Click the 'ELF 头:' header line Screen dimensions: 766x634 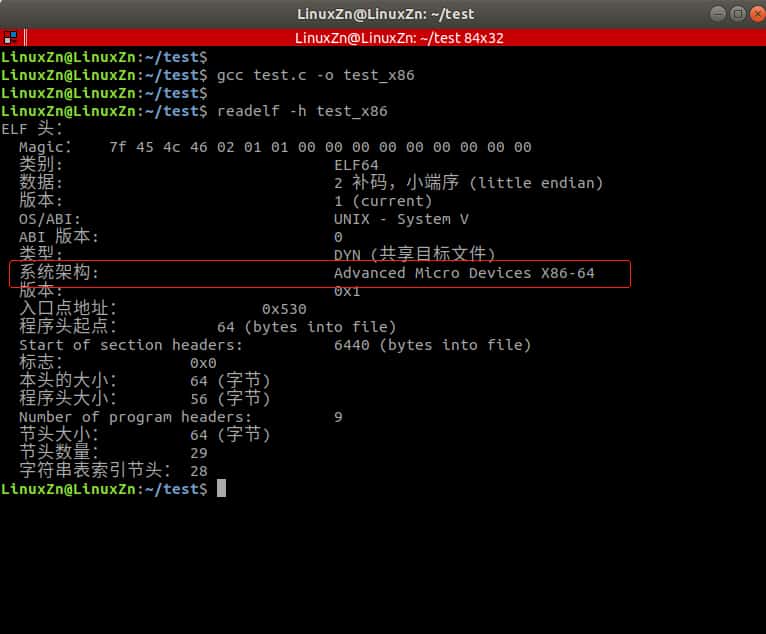(32, 129)
